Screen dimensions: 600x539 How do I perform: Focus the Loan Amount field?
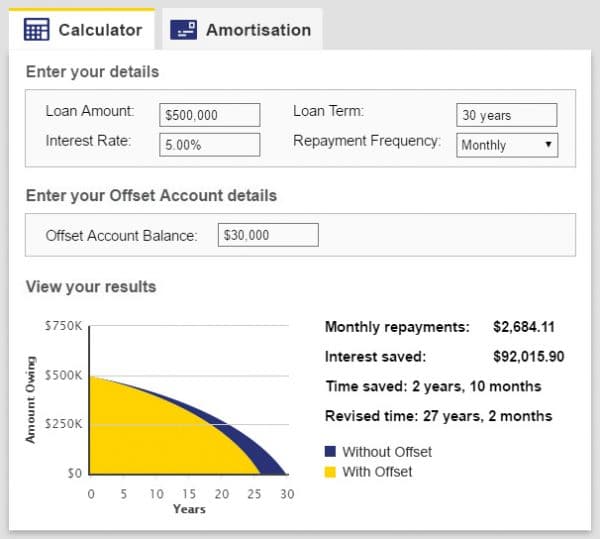coord(210,115)
